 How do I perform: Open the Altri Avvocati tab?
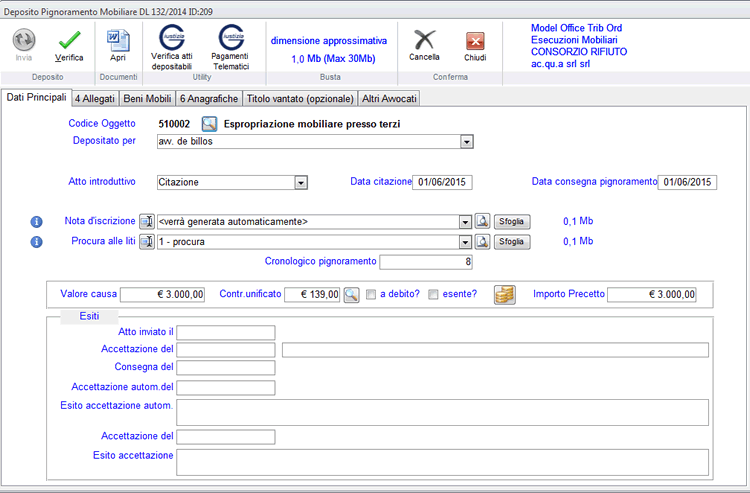(x=389, y=99)
